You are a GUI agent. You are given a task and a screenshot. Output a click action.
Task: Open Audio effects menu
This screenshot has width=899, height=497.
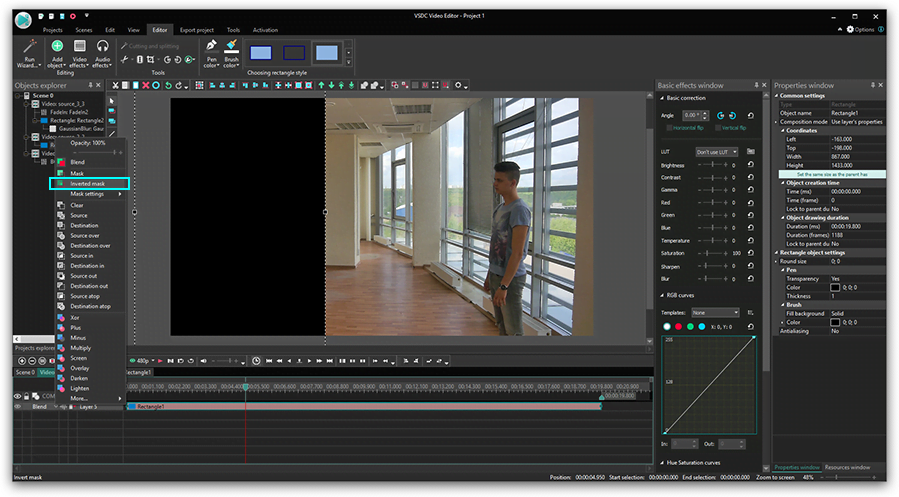point(102,54)
